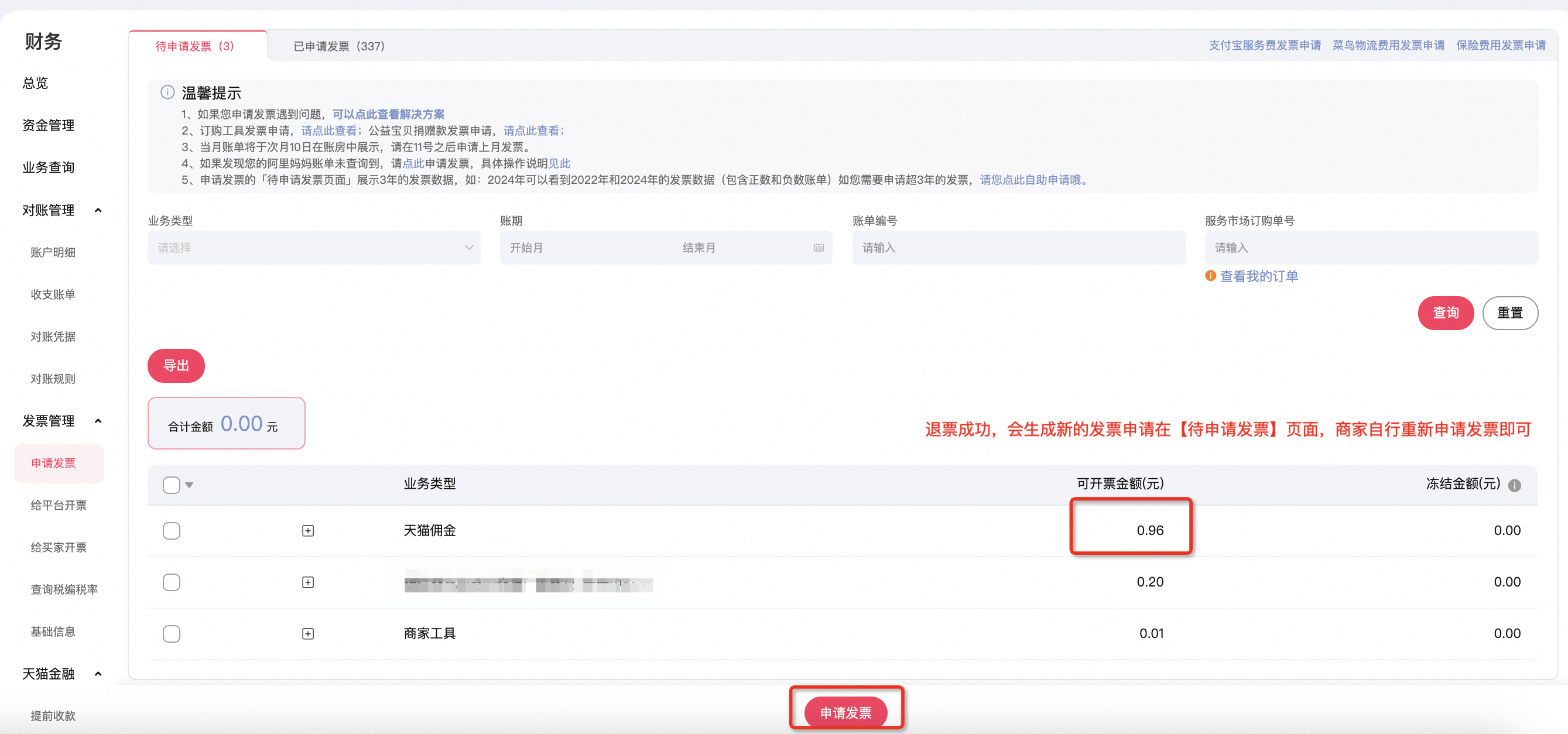The image size is (1568, 734).
Task: Open 业务查询 in sidebar
Action: pyautogui.click(x=48, y=167)
